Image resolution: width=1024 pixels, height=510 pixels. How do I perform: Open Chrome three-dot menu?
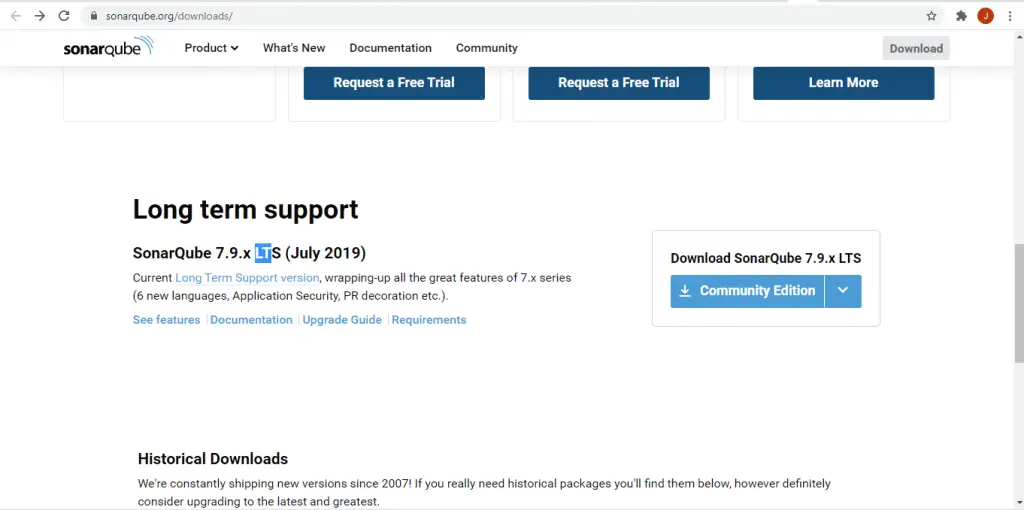(x=1010, y=16)
